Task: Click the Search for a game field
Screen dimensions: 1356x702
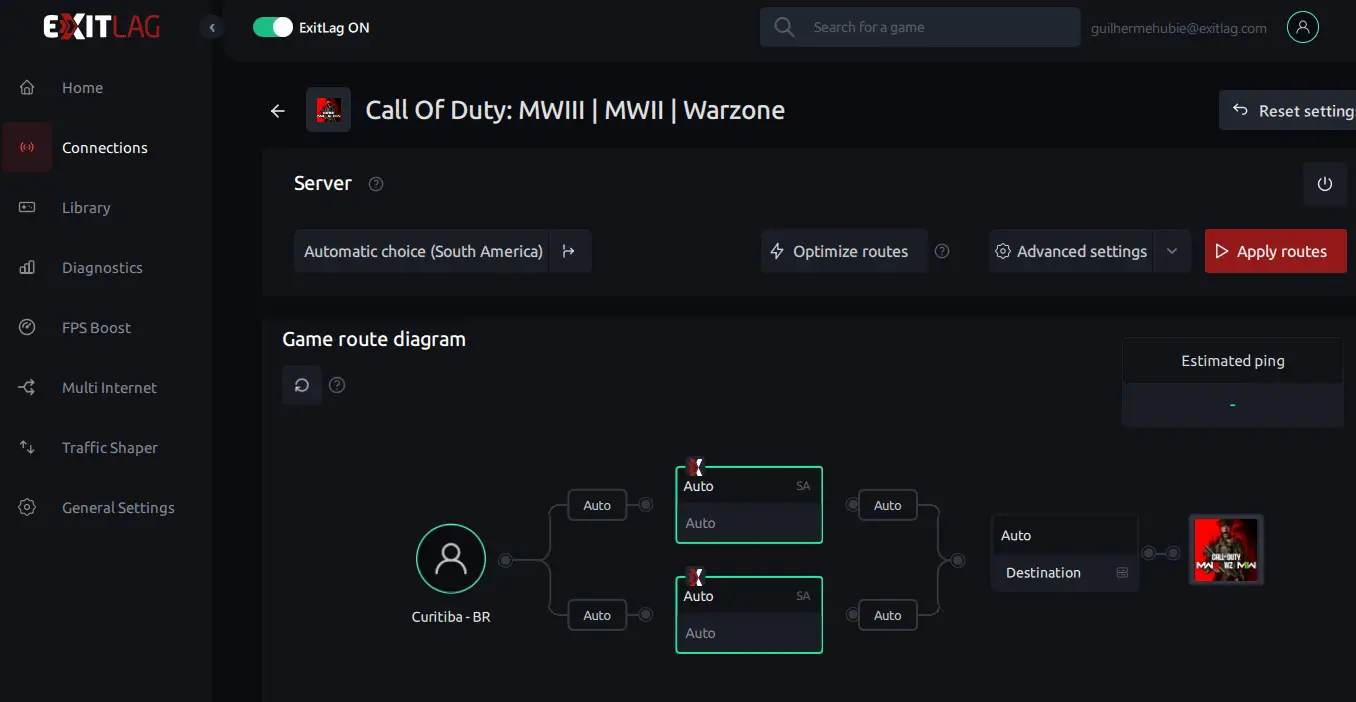Action: tap(920, 27)
